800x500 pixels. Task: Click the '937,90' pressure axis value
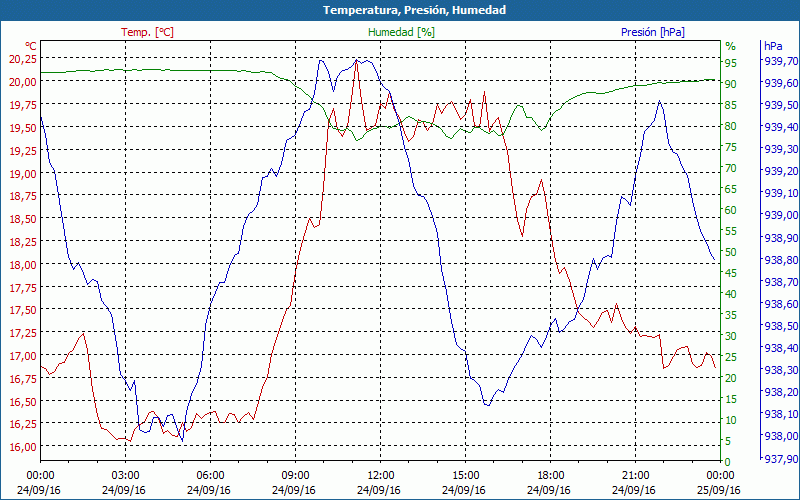click(x=780, y=458)
